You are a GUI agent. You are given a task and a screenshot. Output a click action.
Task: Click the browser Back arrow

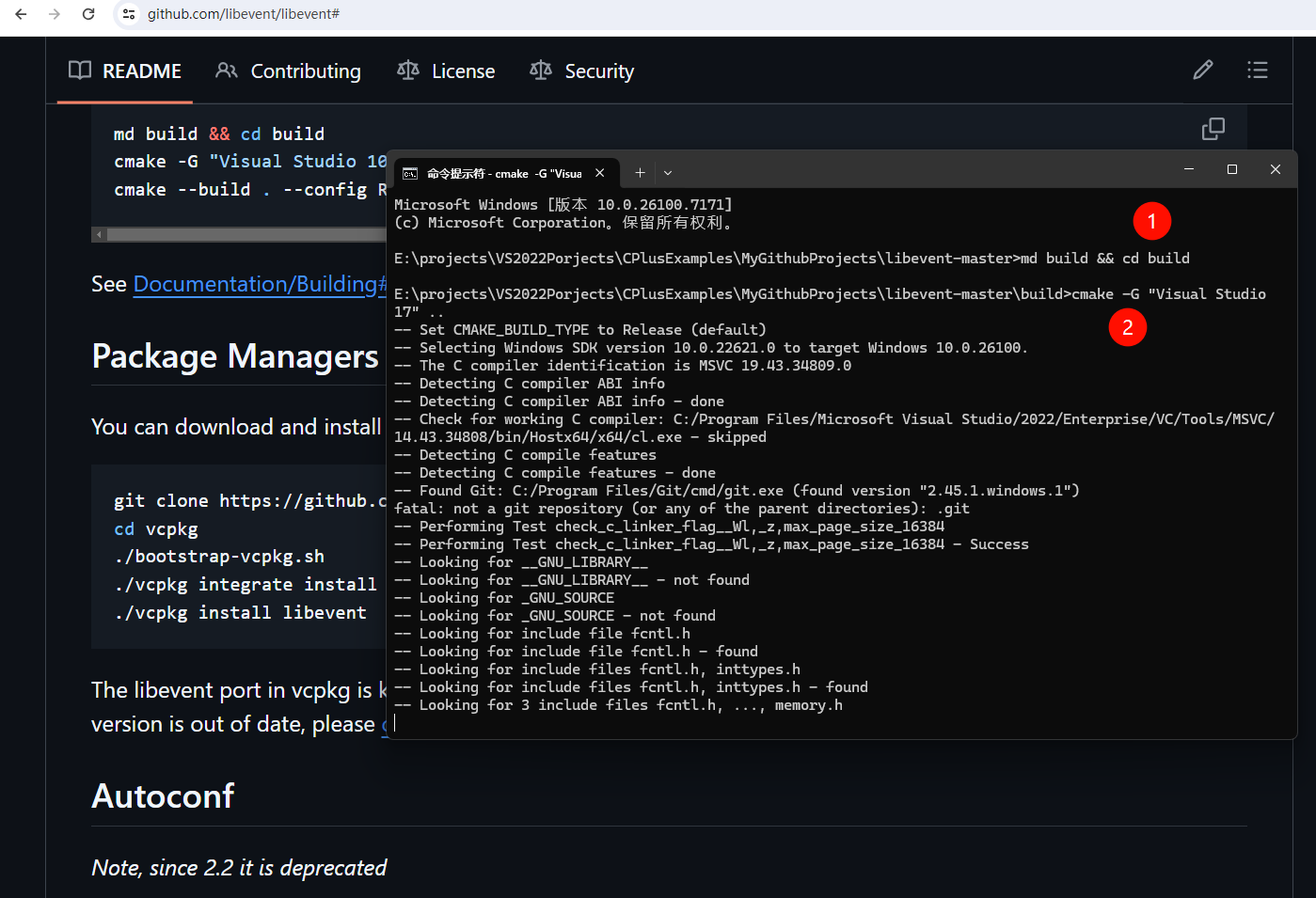coord(21,14)
